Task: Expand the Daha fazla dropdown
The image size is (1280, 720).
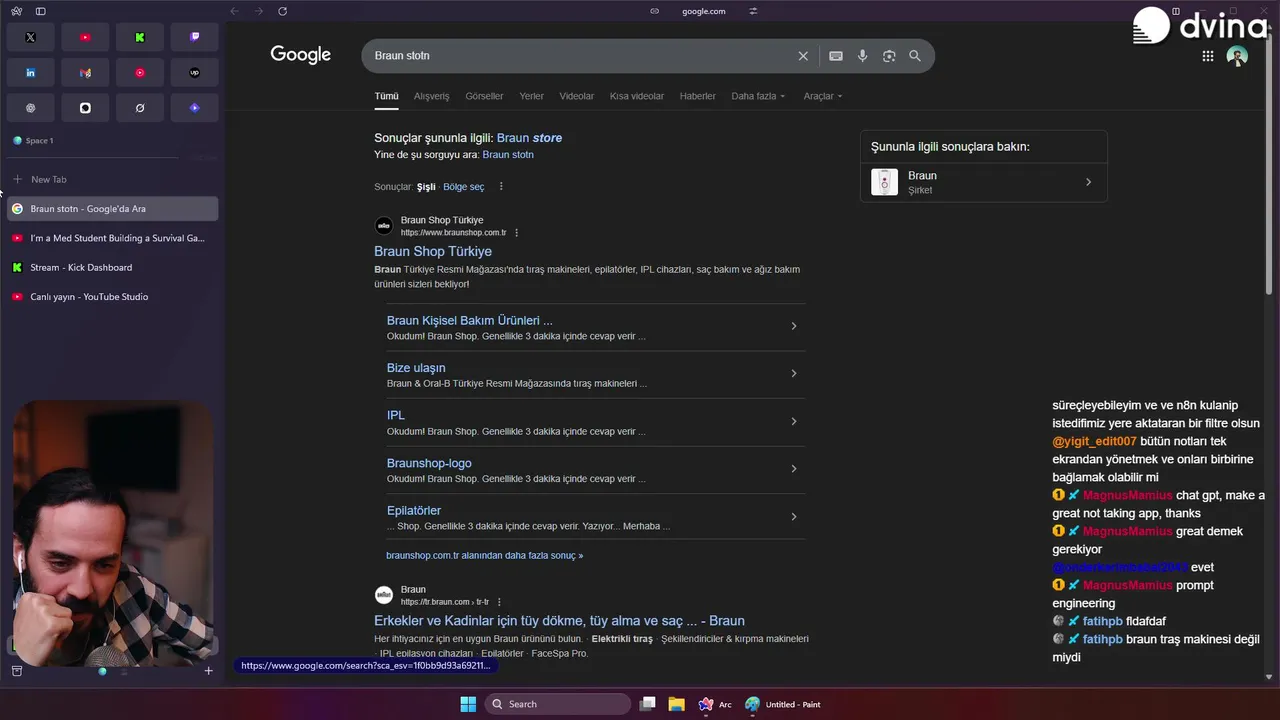Action: click(758, 96)
